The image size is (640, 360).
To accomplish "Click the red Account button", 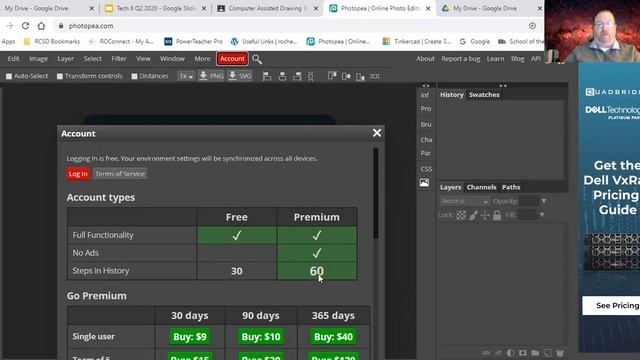I will coord(232,59).
